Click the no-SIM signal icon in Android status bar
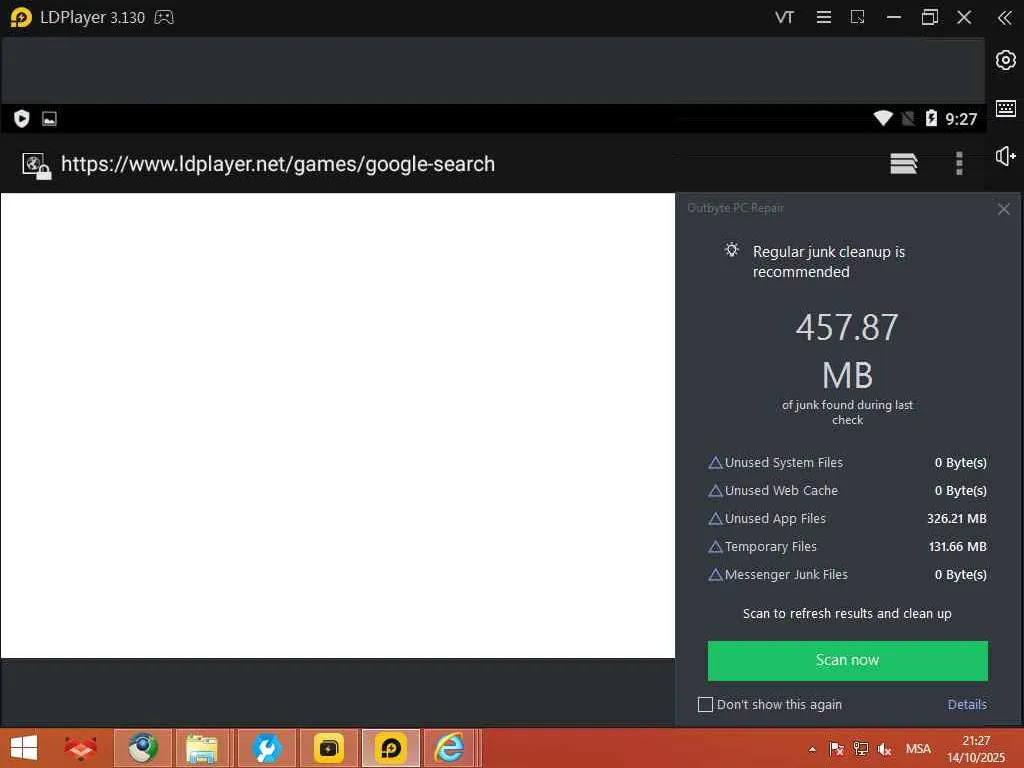 pyautogui.click(x=908, y=118)
